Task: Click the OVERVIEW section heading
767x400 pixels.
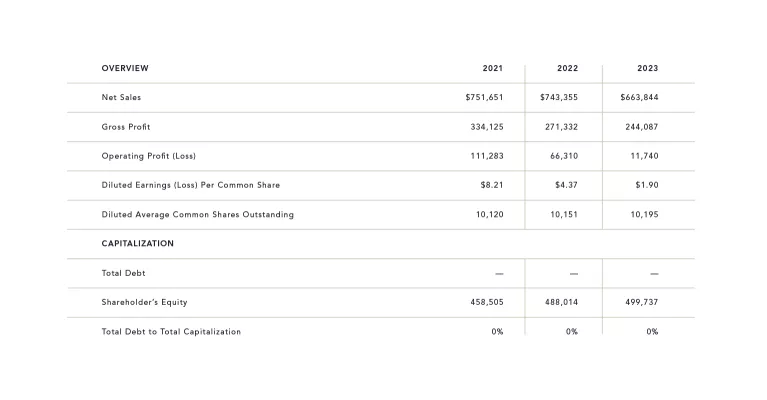Action: pyautogui.click(x=125, y=68)
